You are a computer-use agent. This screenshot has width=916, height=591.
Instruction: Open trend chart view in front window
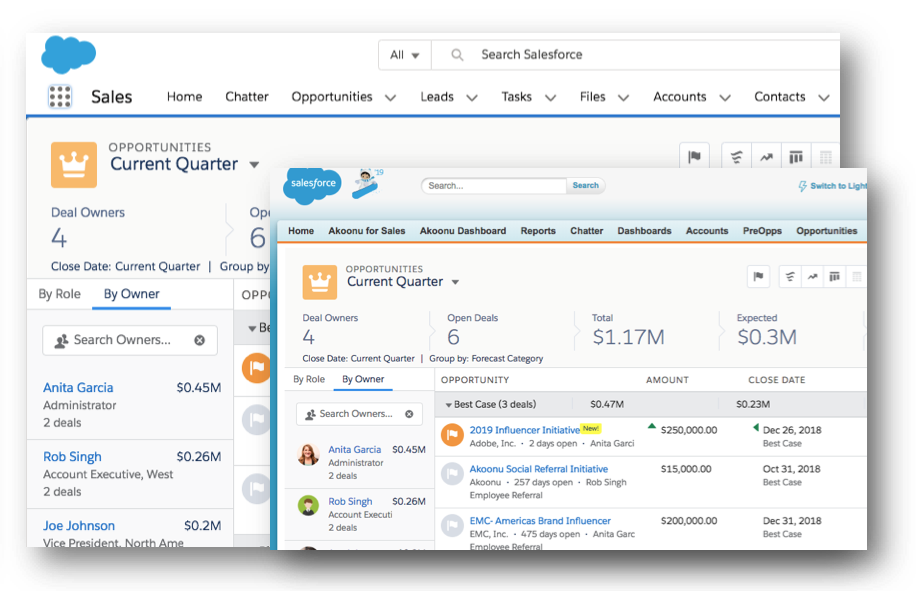(813, 276)
